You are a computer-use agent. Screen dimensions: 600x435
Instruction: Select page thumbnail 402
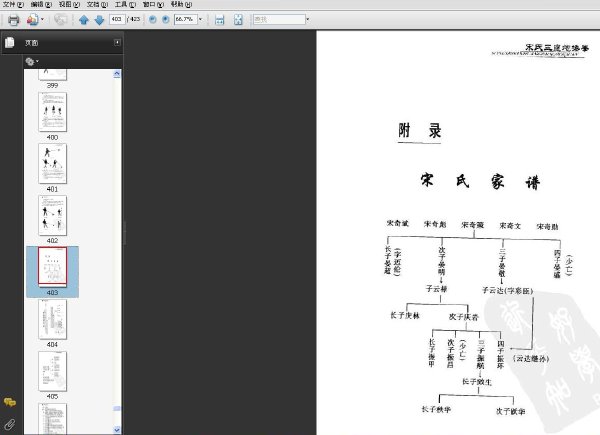pos(52,215)
